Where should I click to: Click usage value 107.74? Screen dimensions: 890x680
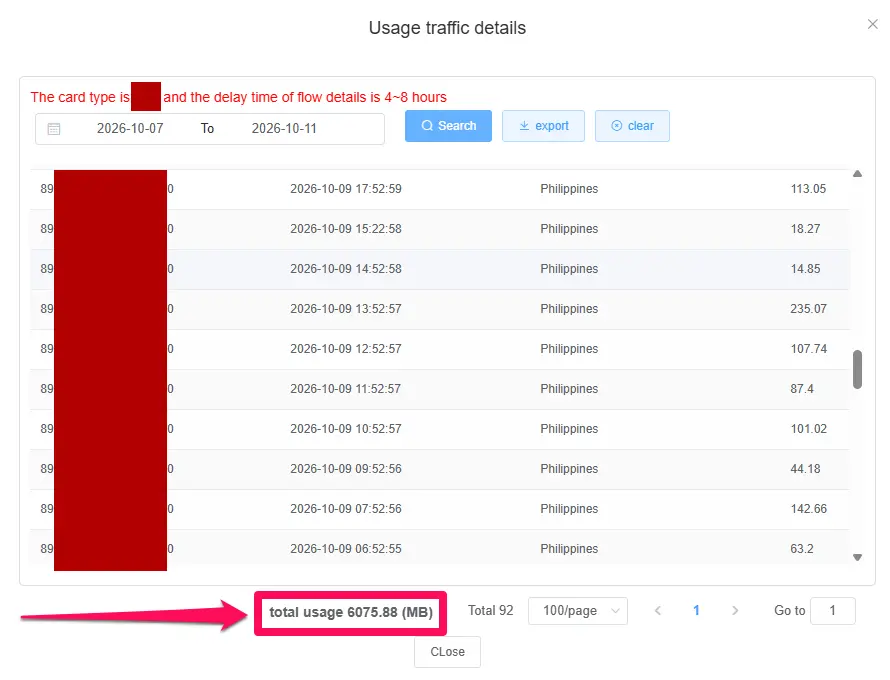point(809,349)
